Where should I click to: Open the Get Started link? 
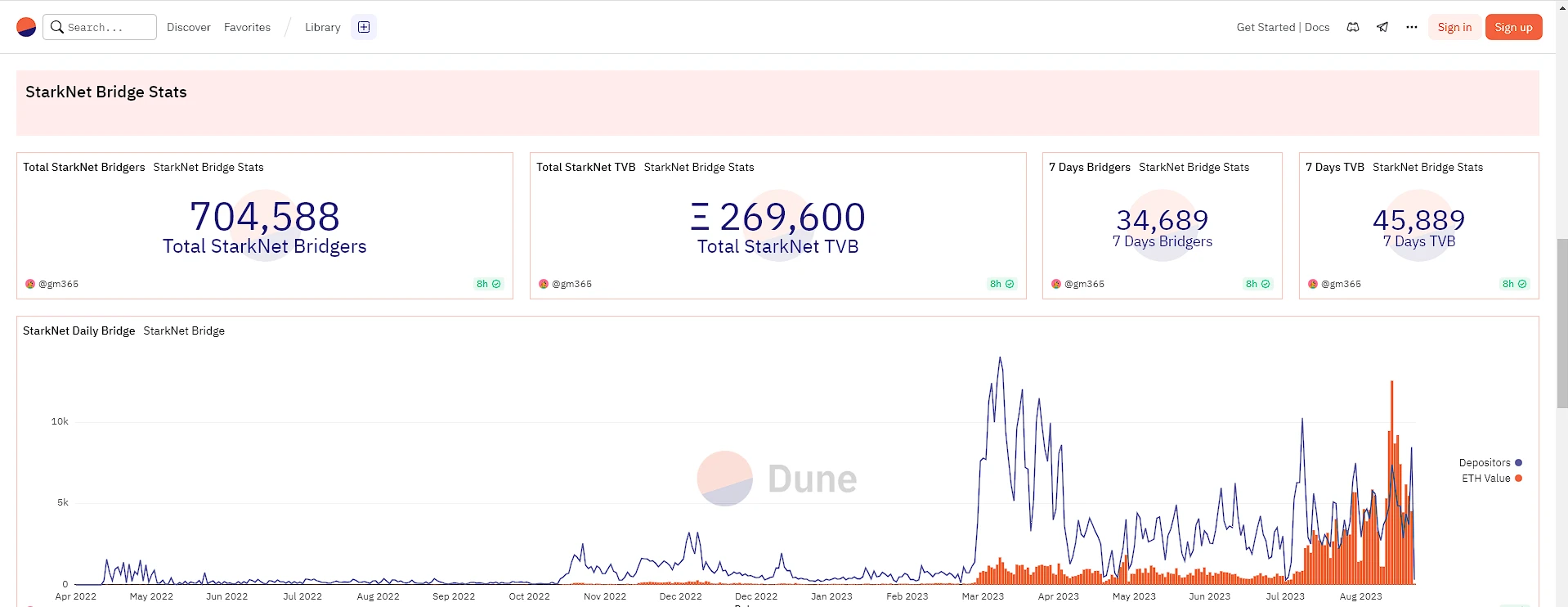pos(1266,27)
